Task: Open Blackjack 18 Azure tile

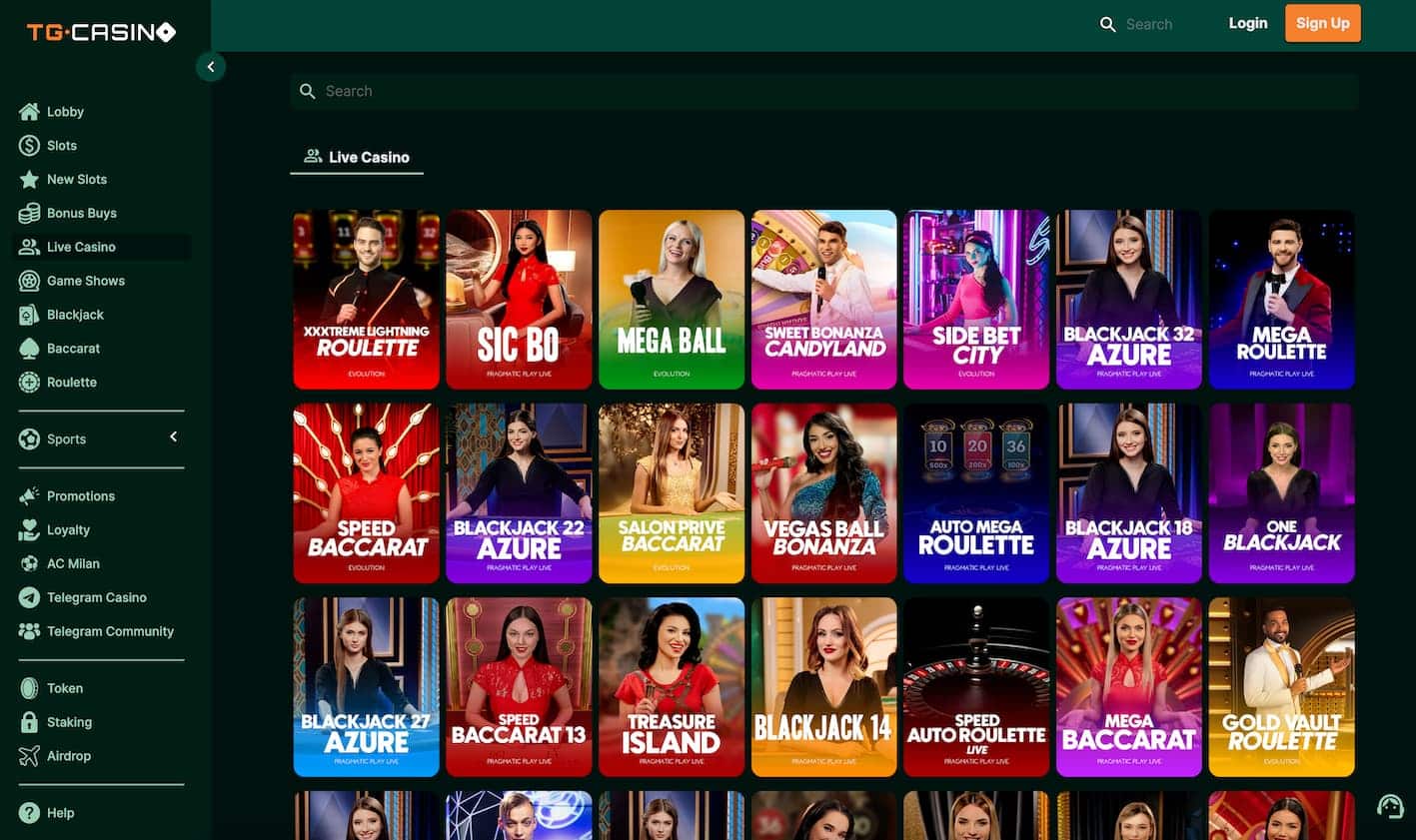Action: [1129, 493]
